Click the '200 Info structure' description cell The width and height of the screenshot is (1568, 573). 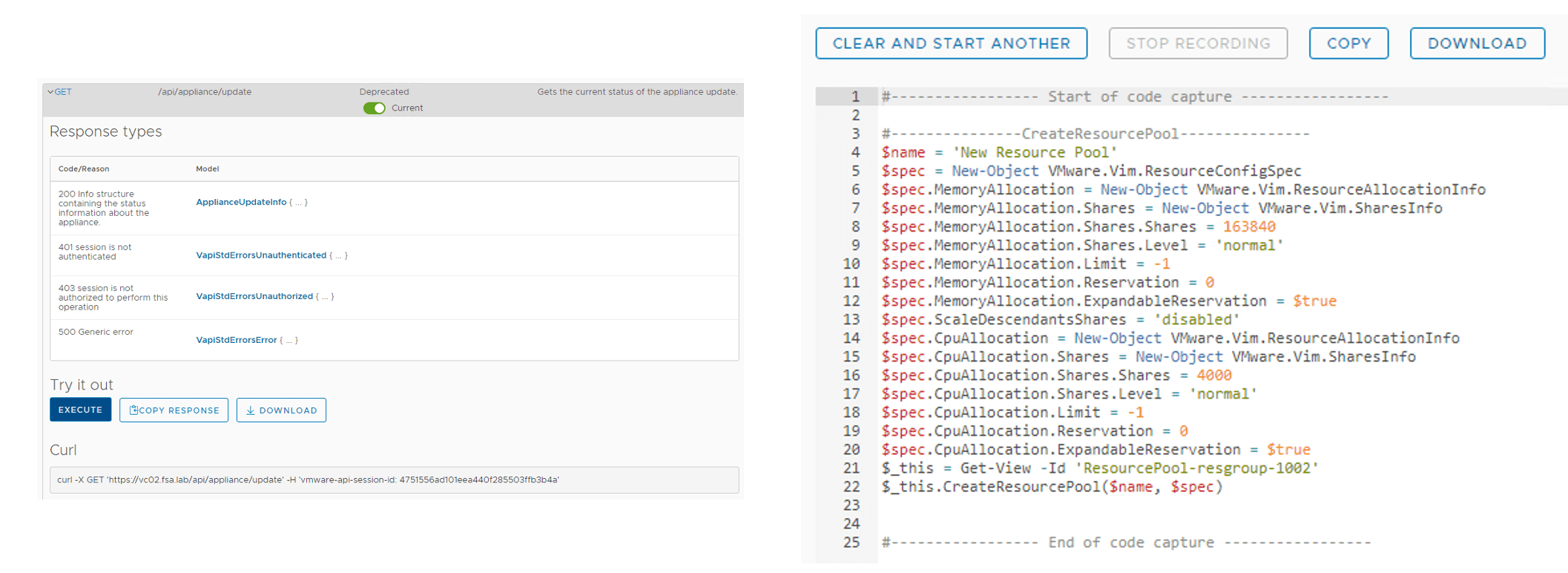(x=104, y=208)
